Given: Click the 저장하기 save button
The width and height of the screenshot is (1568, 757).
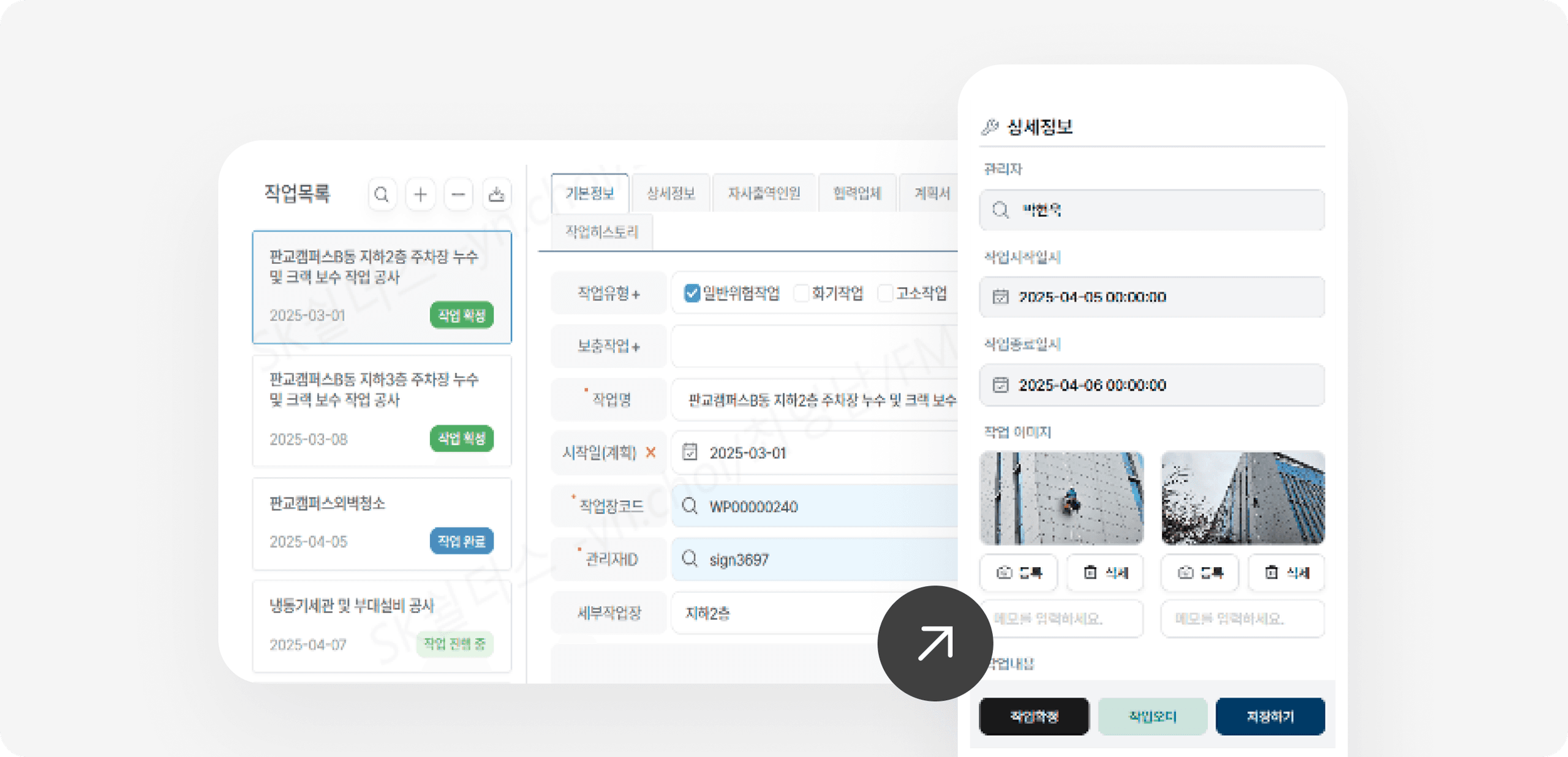Looking at the screenshot, I should click(1270, 715).
